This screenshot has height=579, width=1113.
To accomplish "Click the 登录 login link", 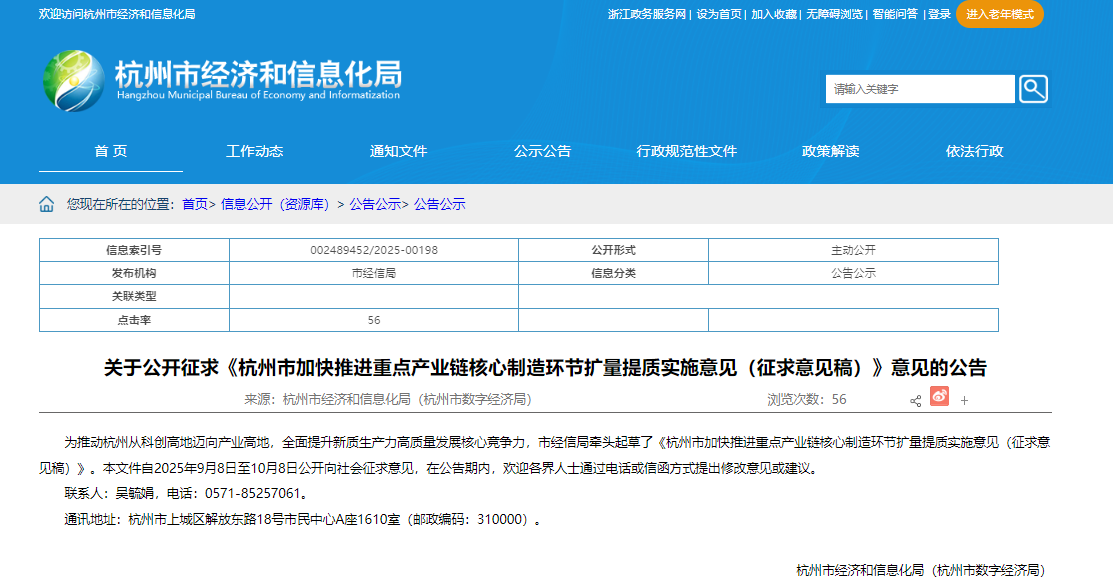I will [939, 14].
